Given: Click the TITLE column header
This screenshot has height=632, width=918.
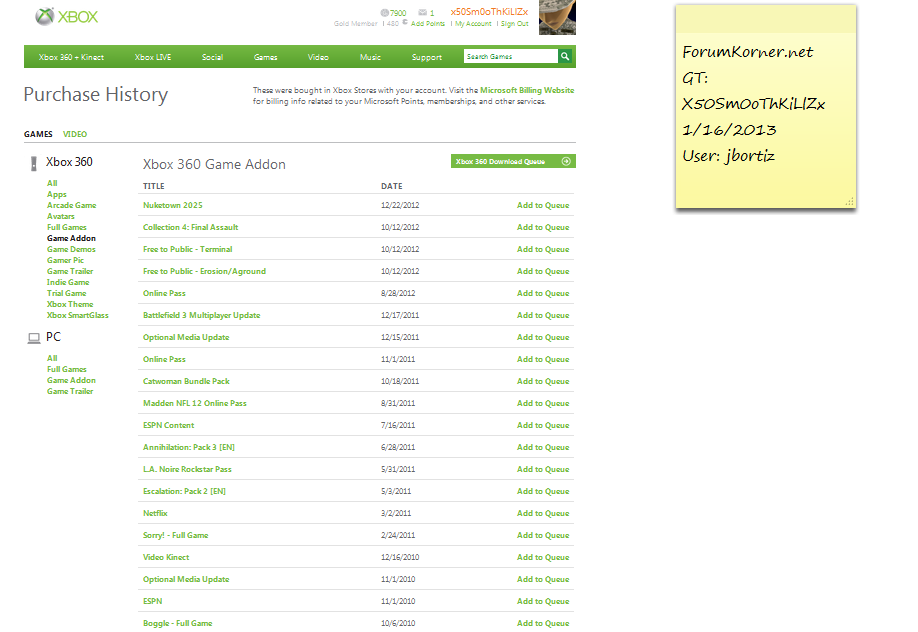Looking at the screenshot, I should pos(153,186).
